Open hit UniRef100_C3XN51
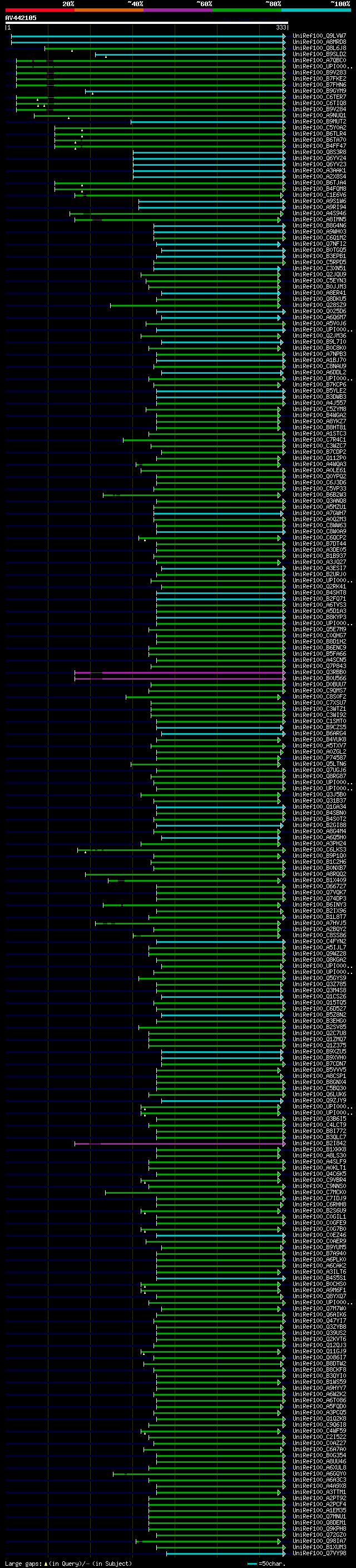 (319, 269)
